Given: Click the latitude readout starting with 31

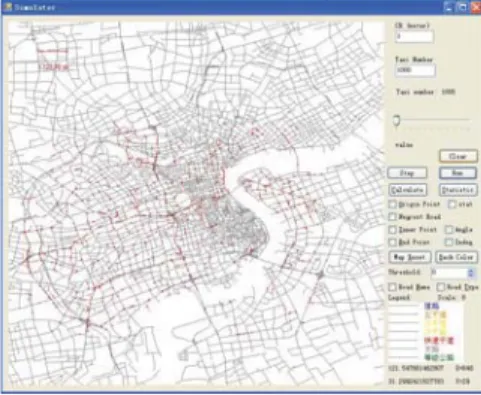Looking at the screenshot, I should pyautogui.click(x=416, y=381).
